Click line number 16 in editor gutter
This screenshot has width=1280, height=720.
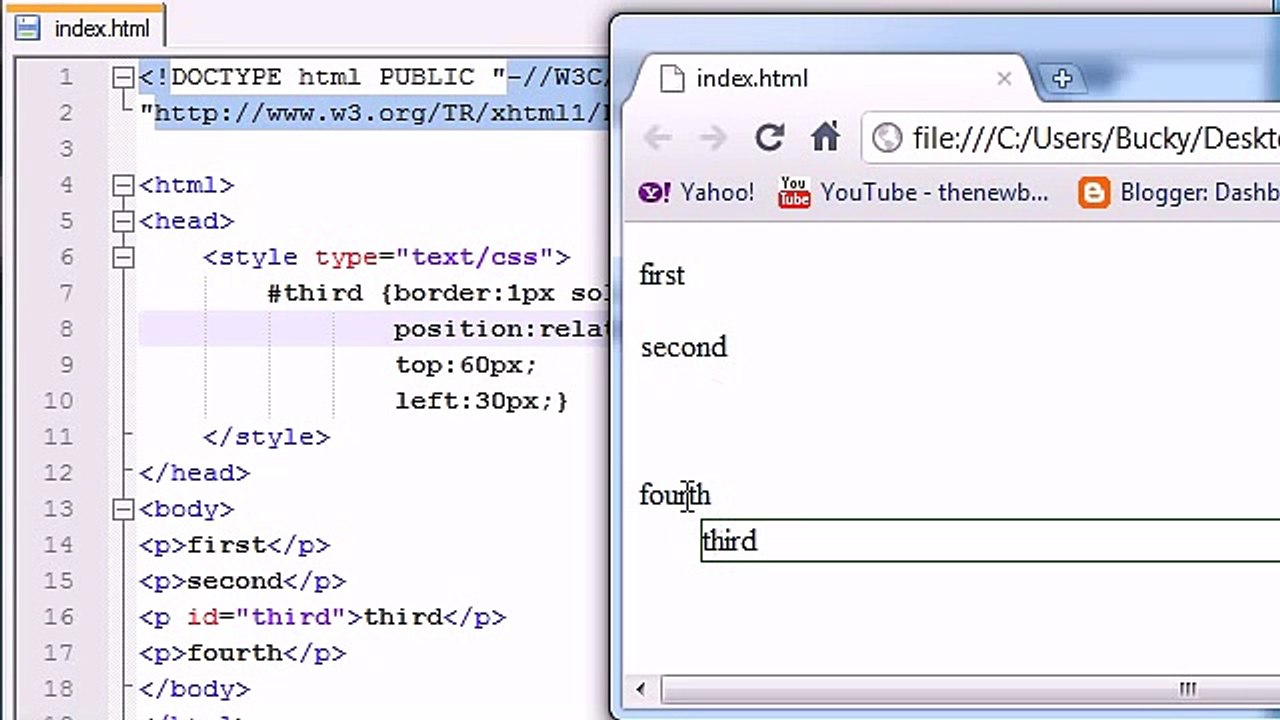pos(59,617)
